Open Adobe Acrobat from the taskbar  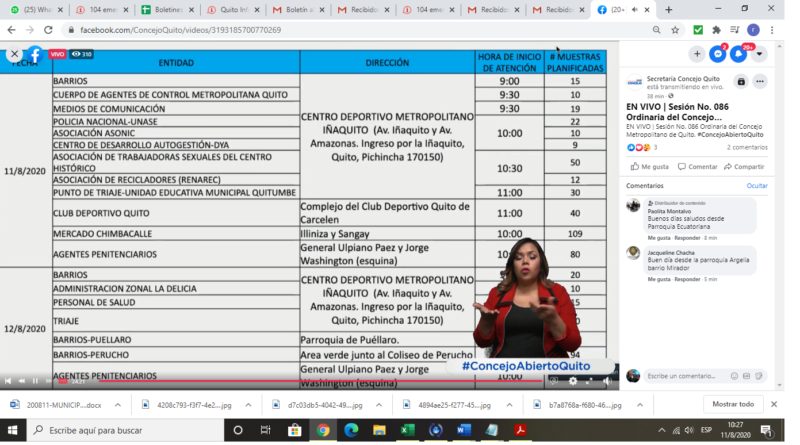coord(520,430)
